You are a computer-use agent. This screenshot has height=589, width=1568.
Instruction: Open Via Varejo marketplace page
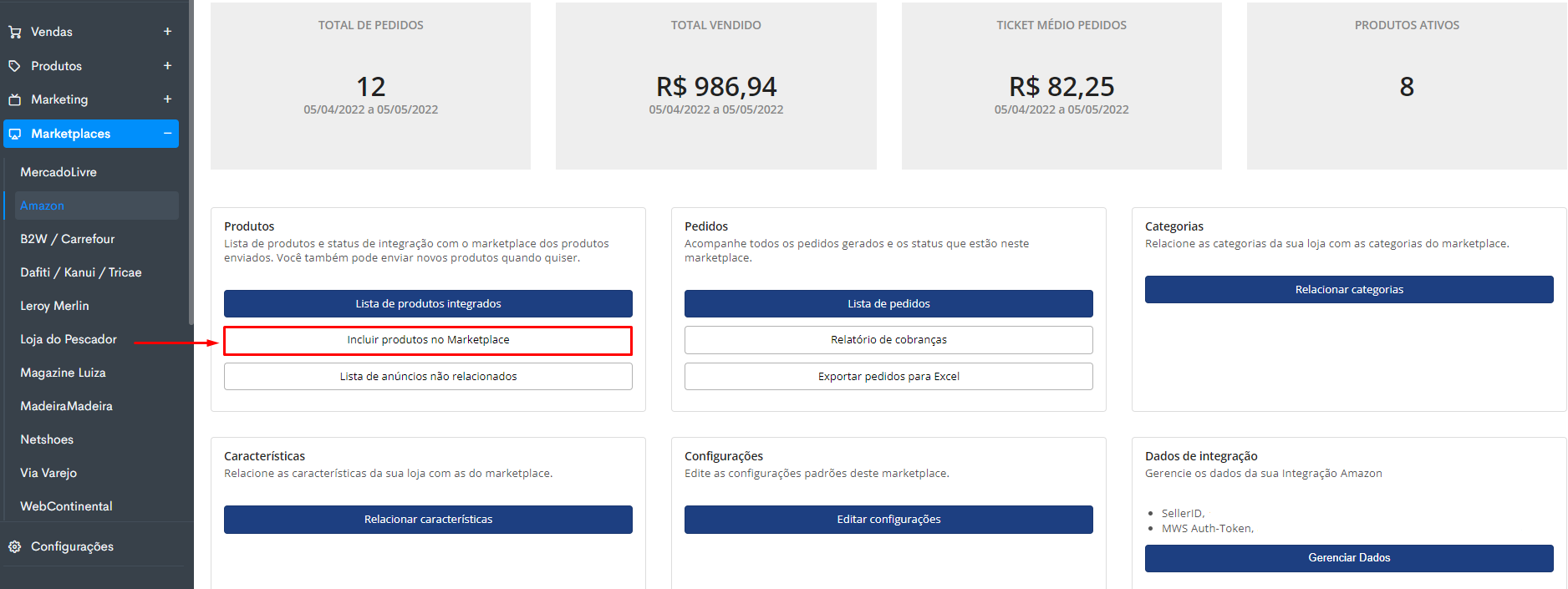48,473
